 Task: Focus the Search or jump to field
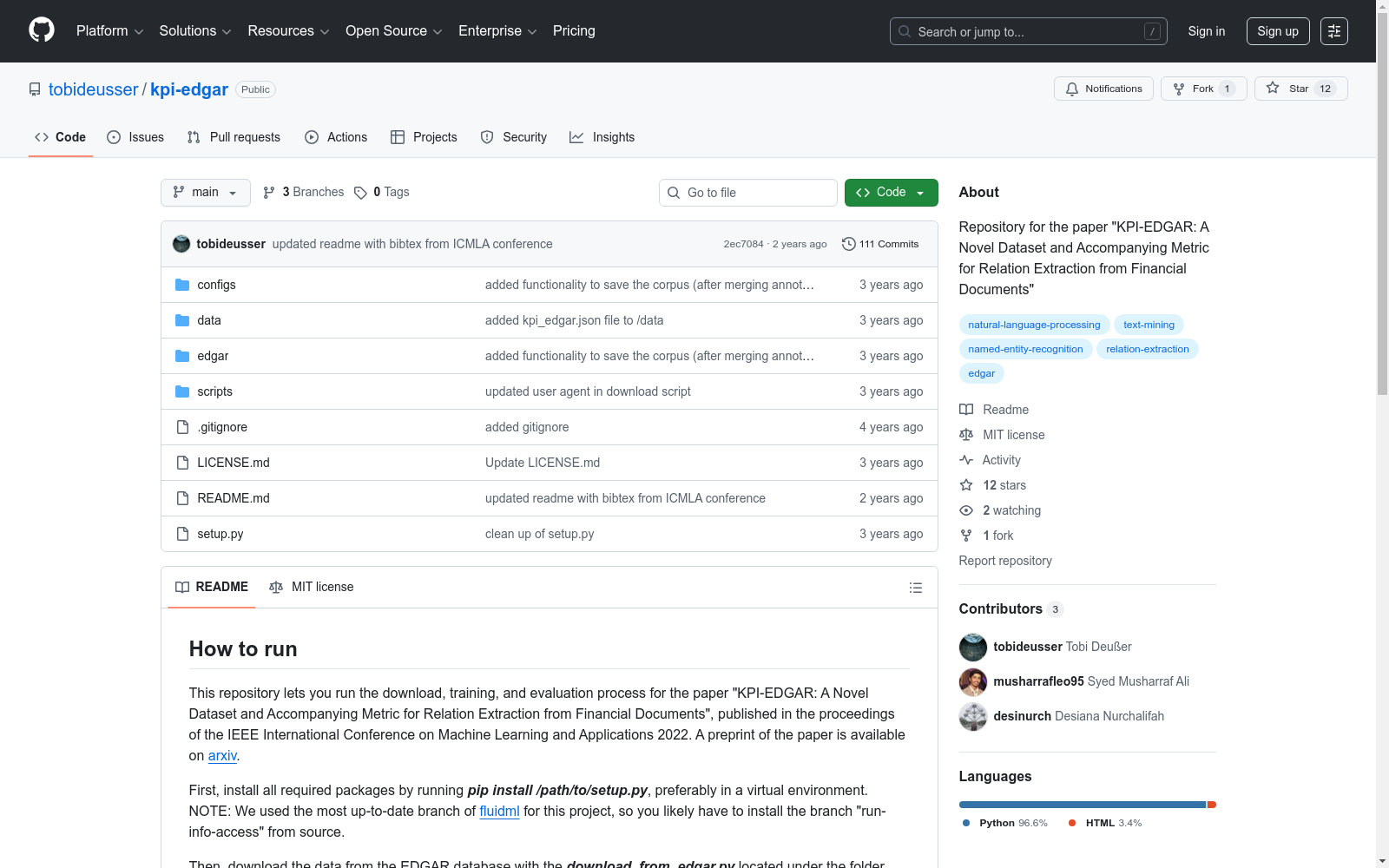pyautogui.click(x=1029, y=31)
